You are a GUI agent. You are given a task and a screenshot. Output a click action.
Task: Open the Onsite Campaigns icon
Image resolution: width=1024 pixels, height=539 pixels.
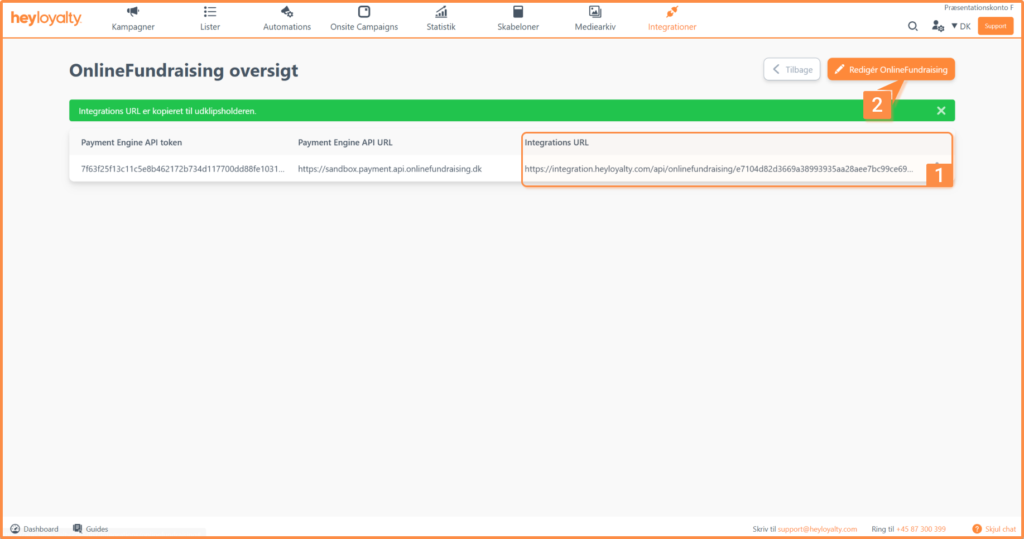pos(364,11)
